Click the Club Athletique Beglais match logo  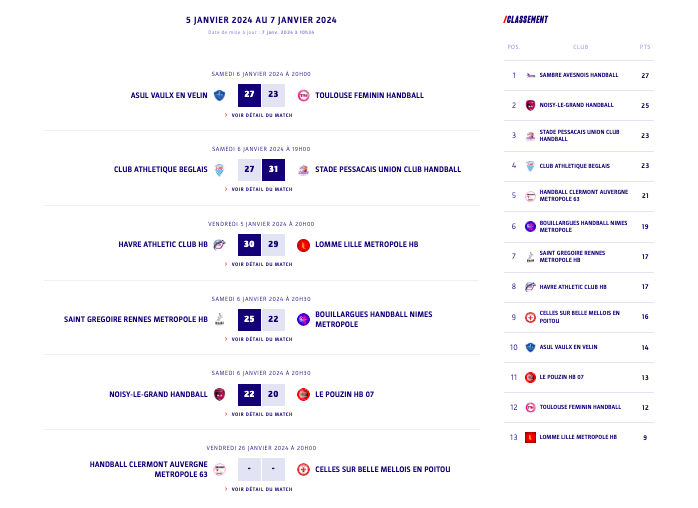point(220,170)
